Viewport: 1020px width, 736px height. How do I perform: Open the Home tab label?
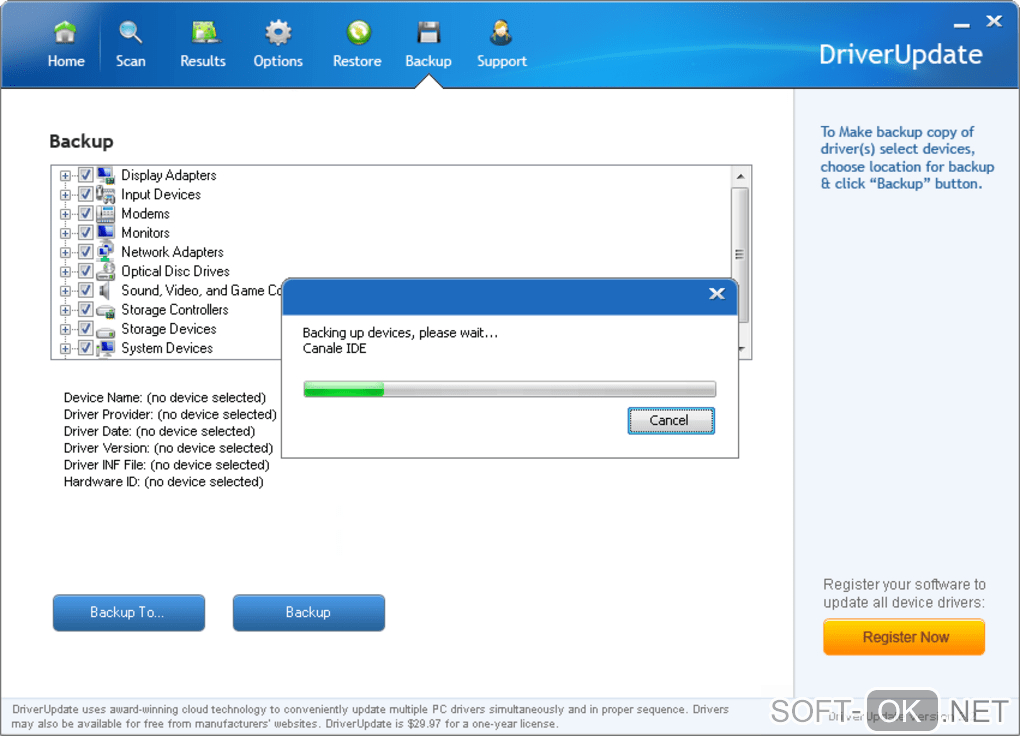click(66, 61)
